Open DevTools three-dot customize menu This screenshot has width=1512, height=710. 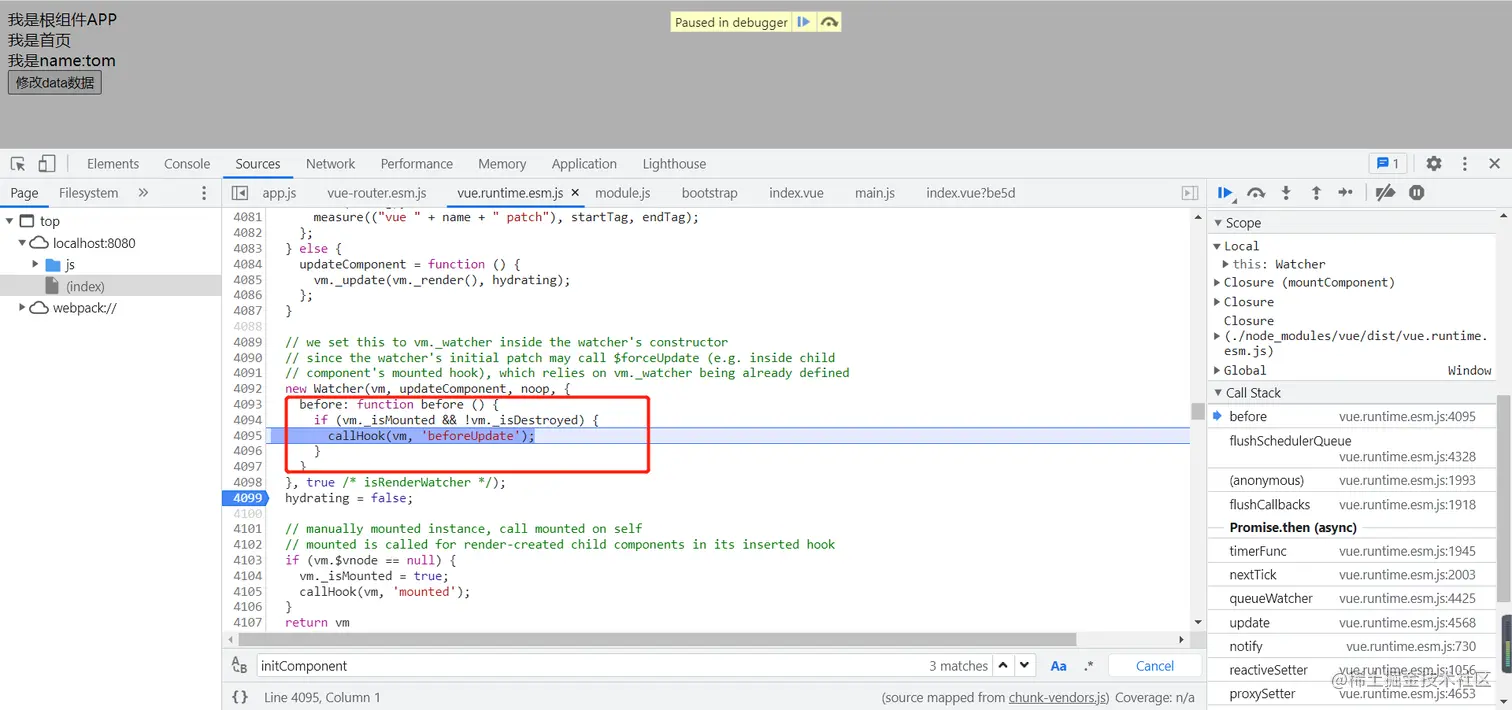click(x=1465, y=164)
